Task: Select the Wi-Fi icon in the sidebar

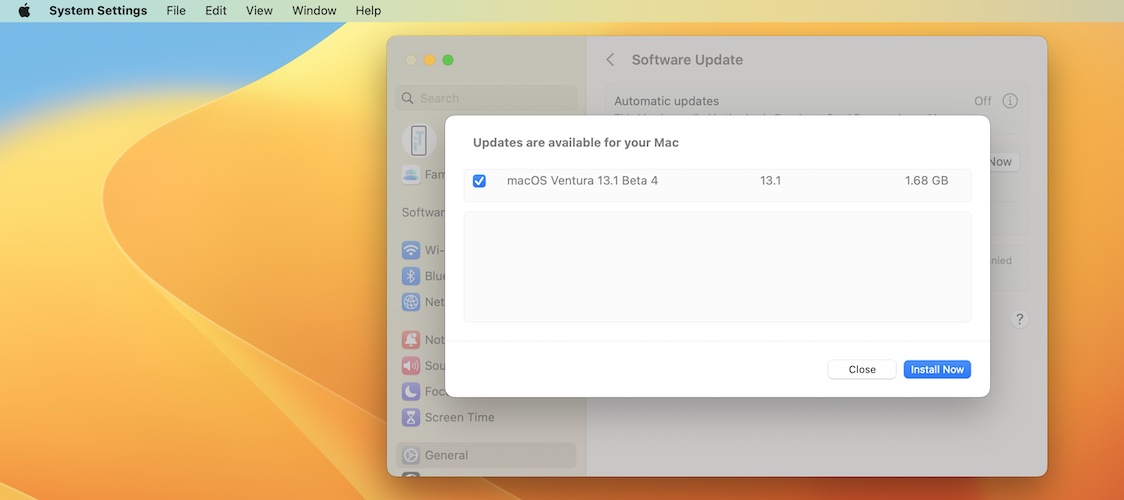Action: (411, 250)
